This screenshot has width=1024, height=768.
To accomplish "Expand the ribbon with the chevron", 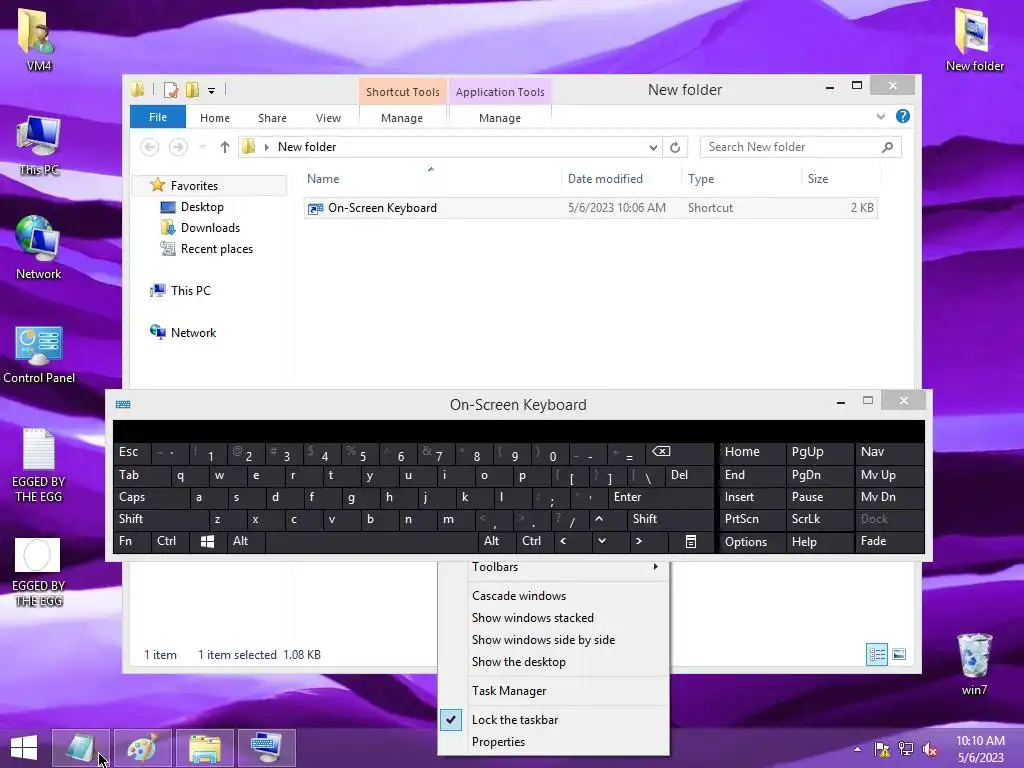I will pos(880,117).
